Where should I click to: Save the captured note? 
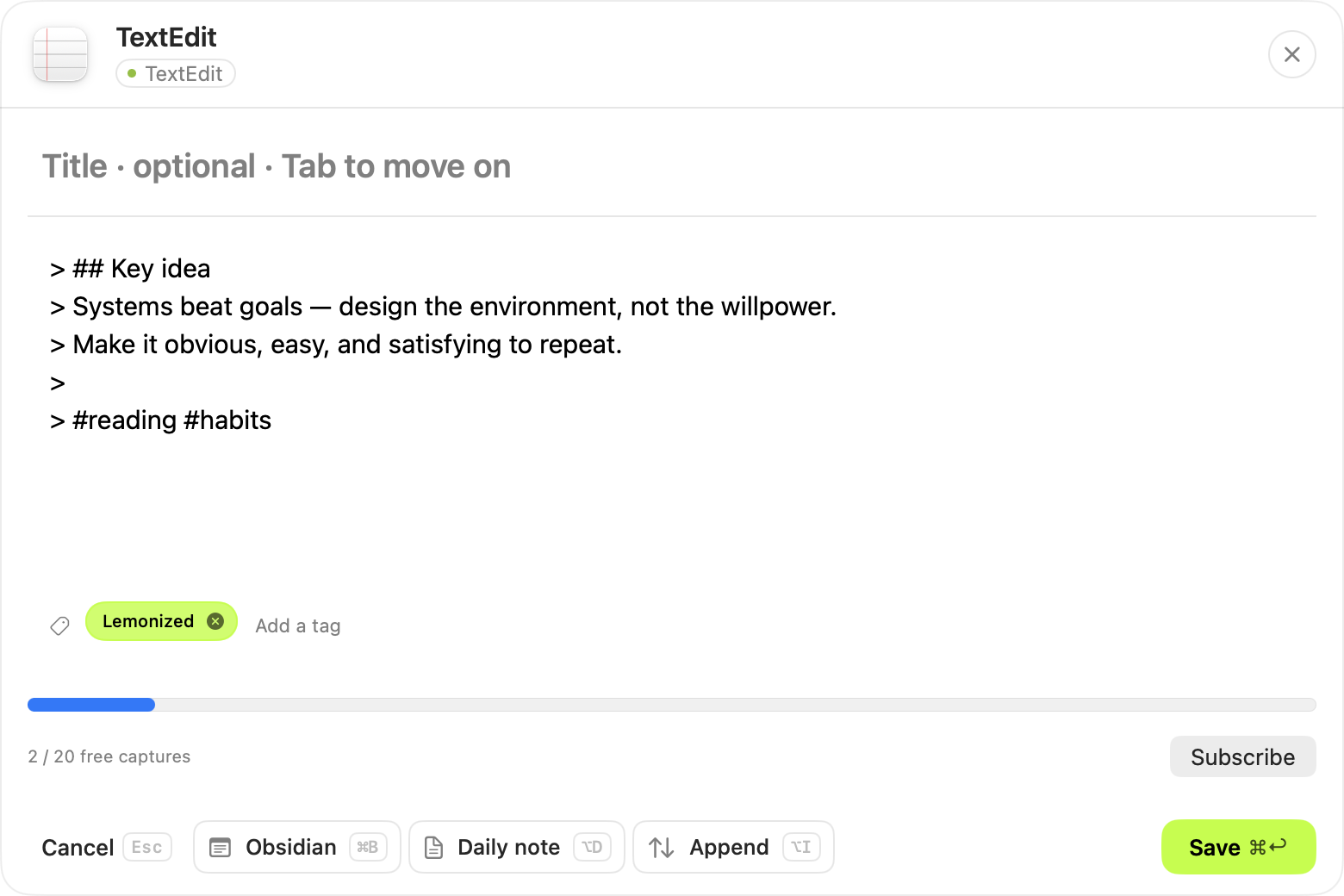(x=1238, y=847)
